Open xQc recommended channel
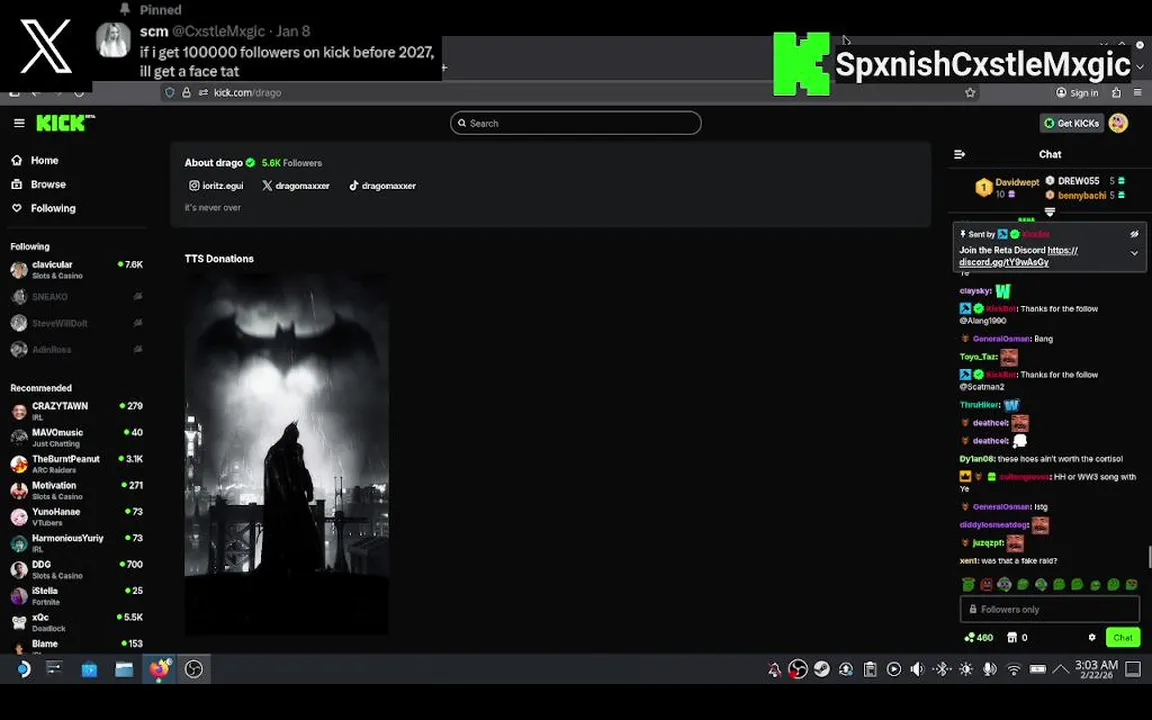 pos(76,622)
